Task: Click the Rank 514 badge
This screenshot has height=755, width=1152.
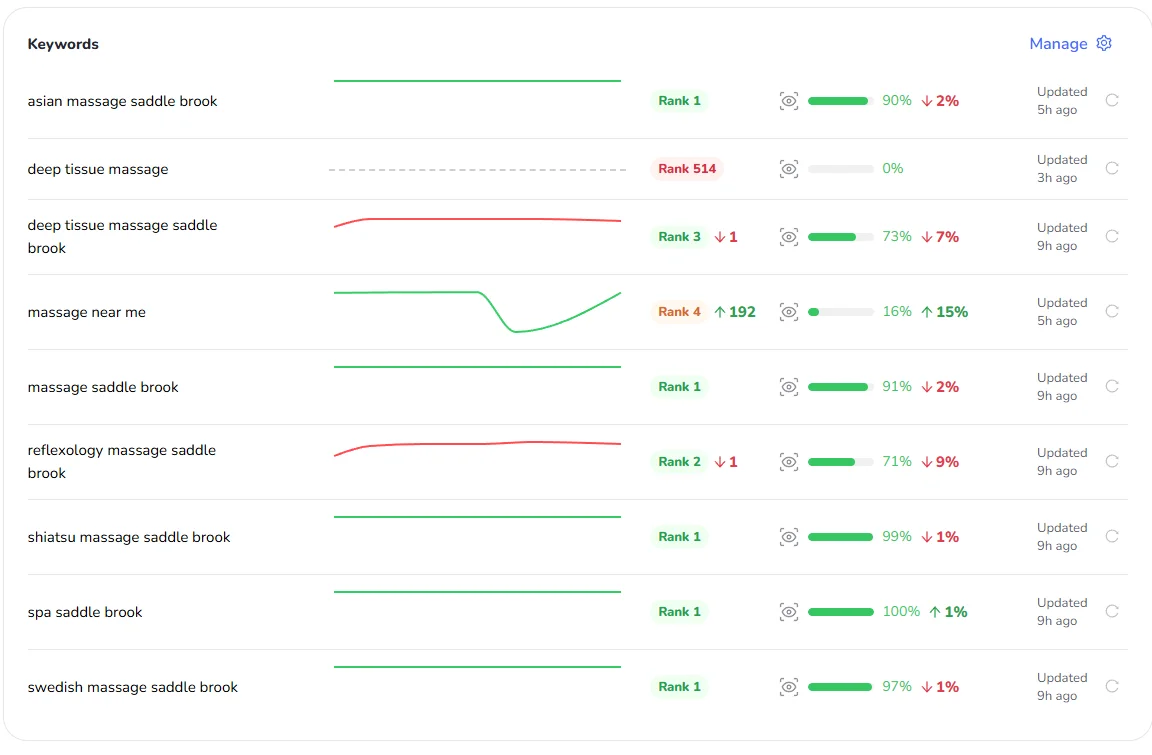Action: [x=687, y=169]
